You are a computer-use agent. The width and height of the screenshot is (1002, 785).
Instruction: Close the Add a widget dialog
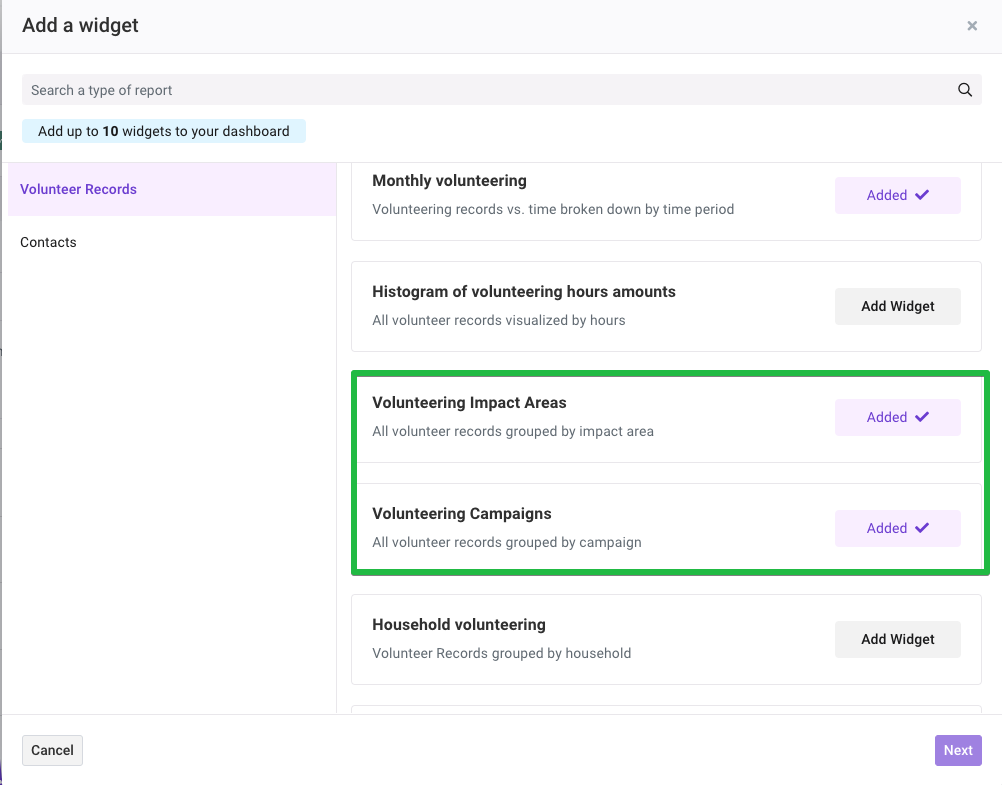[x=972, y=26]
